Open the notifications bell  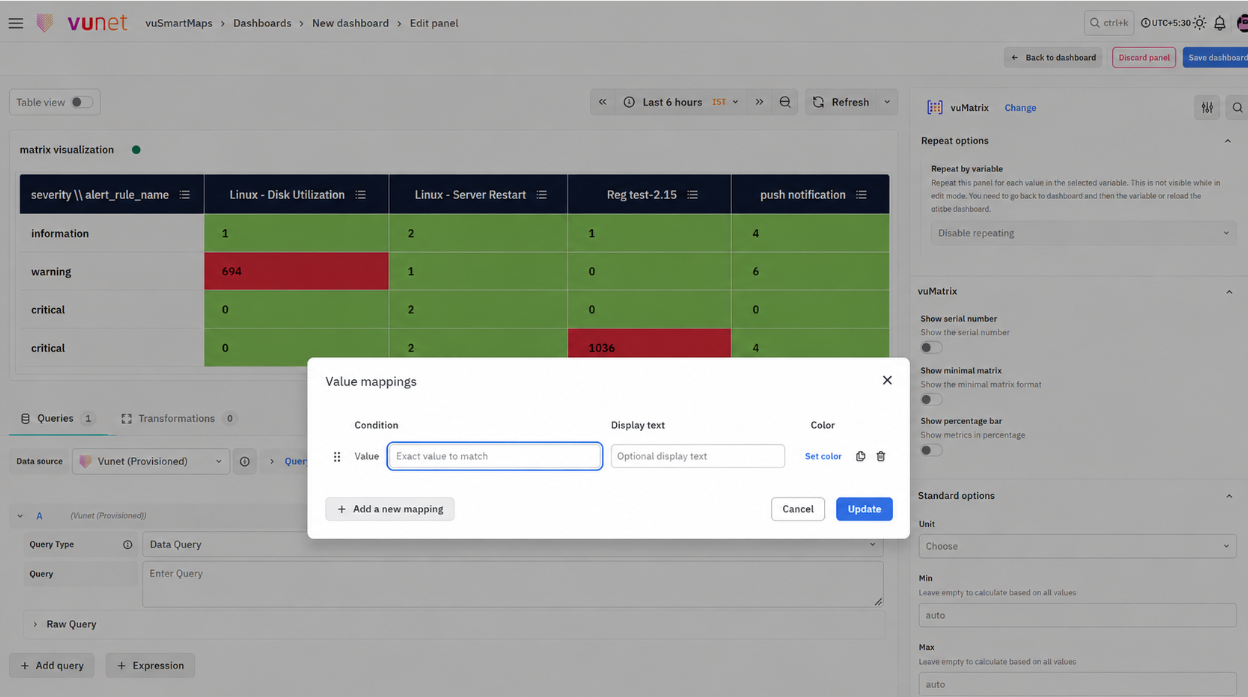click(x=1220, y=23)
